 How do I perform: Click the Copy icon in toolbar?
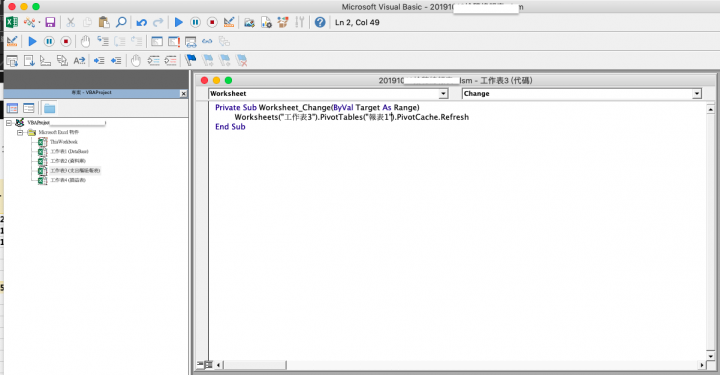click(87, 22)
